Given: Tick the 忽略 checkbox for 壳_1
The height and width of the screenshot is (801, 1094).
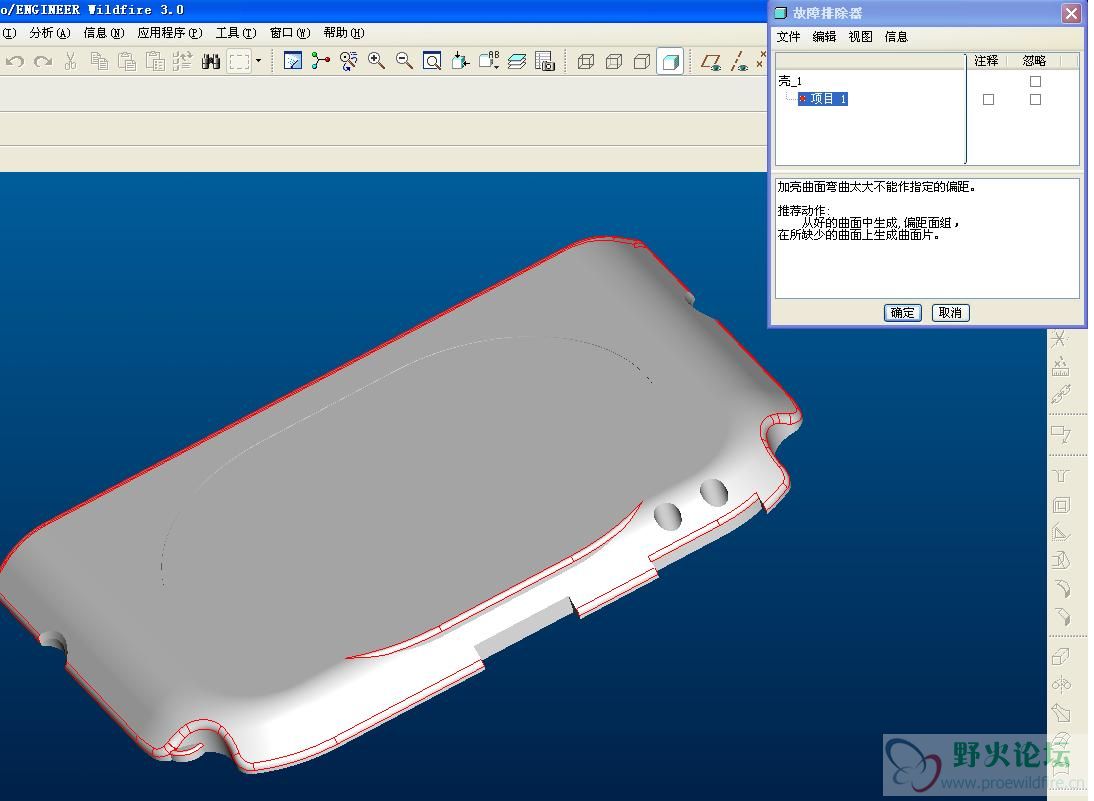Looking at the screenshot, I should click(x=1035, y=82).
